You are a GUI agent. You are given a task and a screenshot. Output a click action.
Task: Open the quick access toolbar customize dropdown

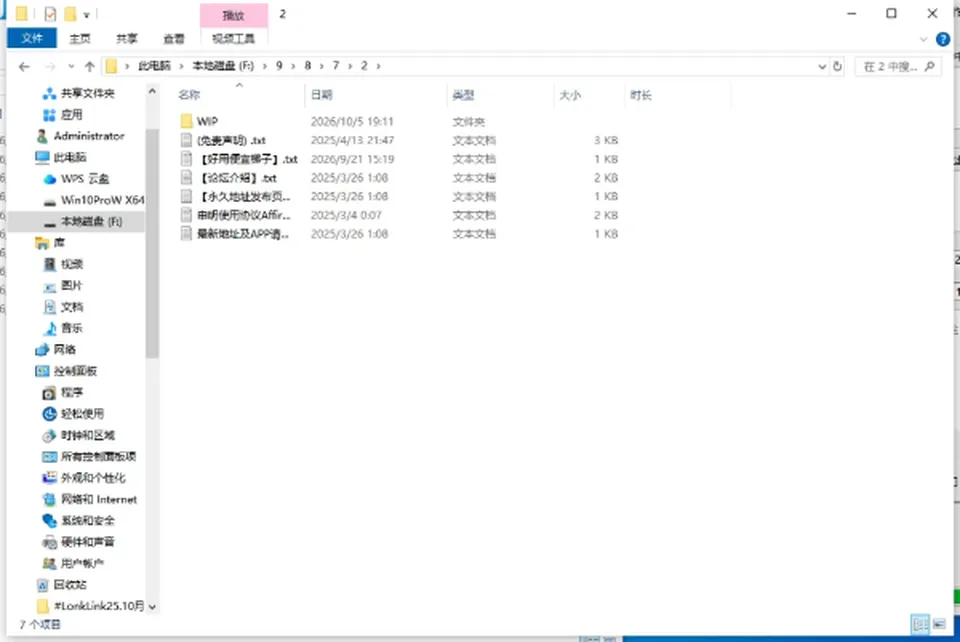point(86,15)
